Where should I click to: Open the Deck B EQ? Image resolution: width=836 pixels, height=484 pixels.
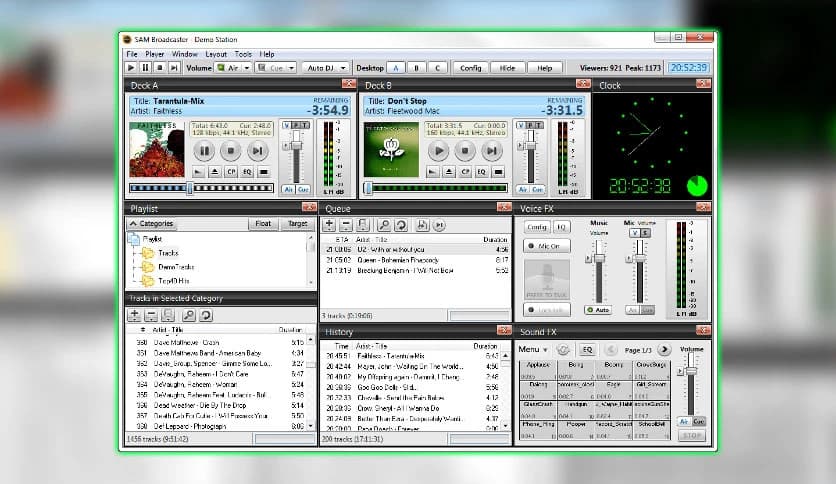pos(481,172)
